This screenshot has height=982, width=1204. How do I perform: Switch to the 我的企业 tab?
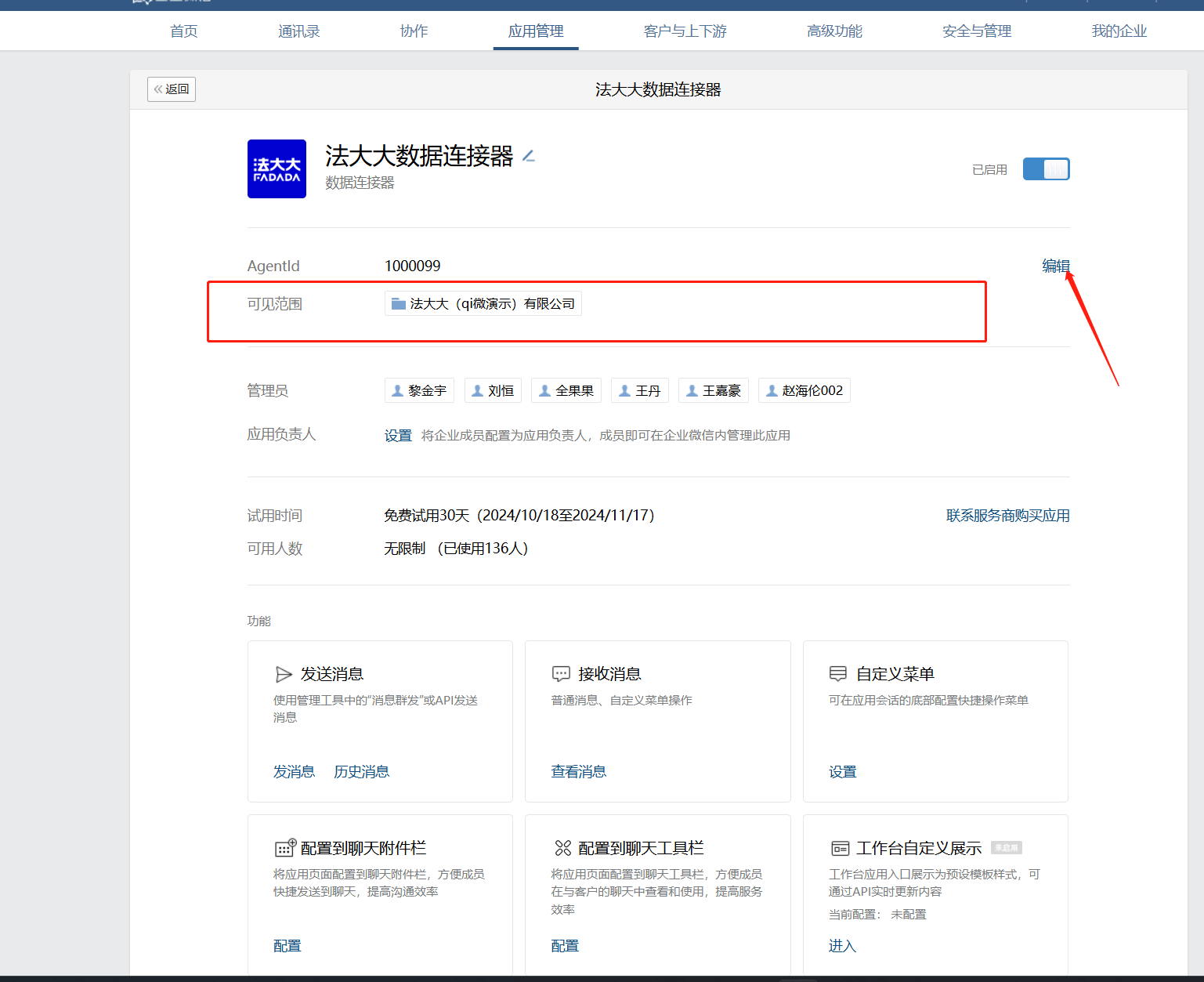[1119, 31]
